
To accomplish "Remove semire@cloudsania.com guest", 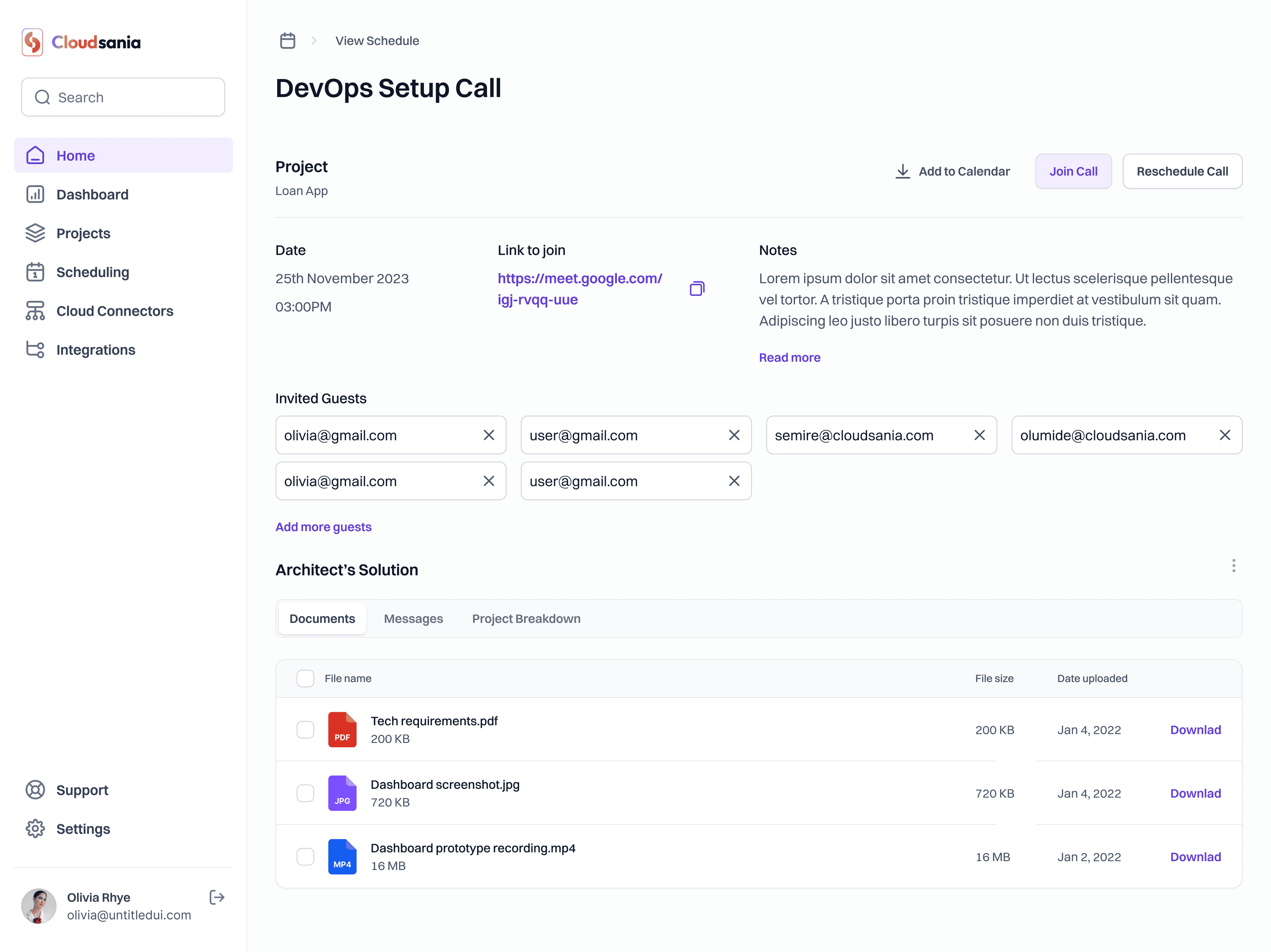I will click(x=979, y=436).
